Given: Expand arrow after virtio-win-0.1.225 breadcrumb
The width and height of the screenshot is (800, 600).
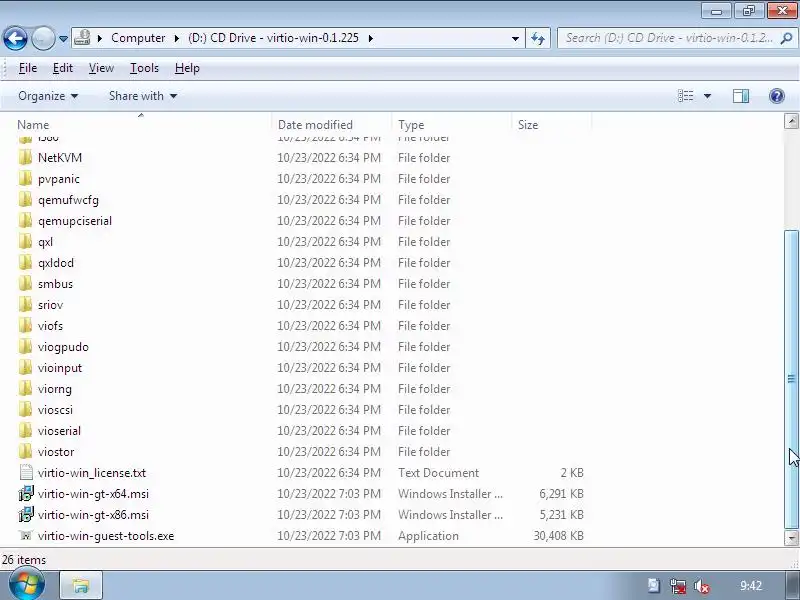Looking at the screenshot, I should tap(370, 38).
